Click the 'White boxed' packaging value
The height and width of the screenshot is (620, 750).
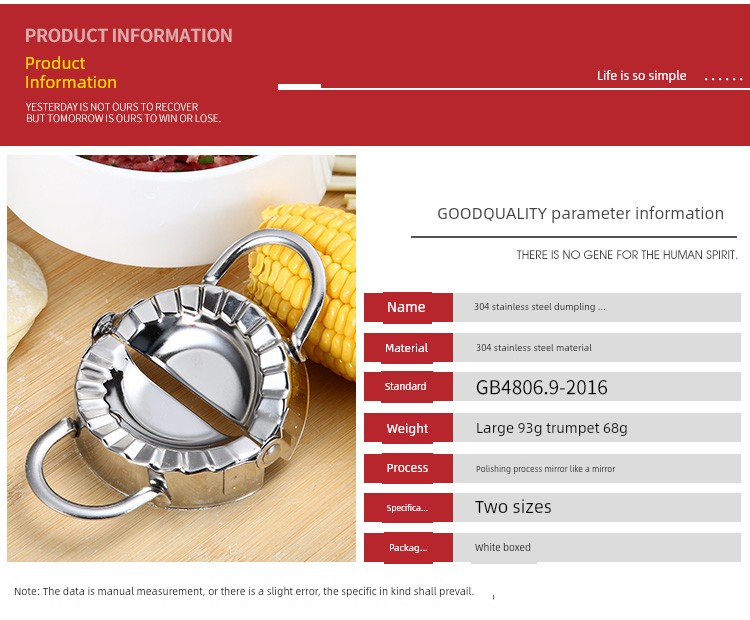coord(503,548)
